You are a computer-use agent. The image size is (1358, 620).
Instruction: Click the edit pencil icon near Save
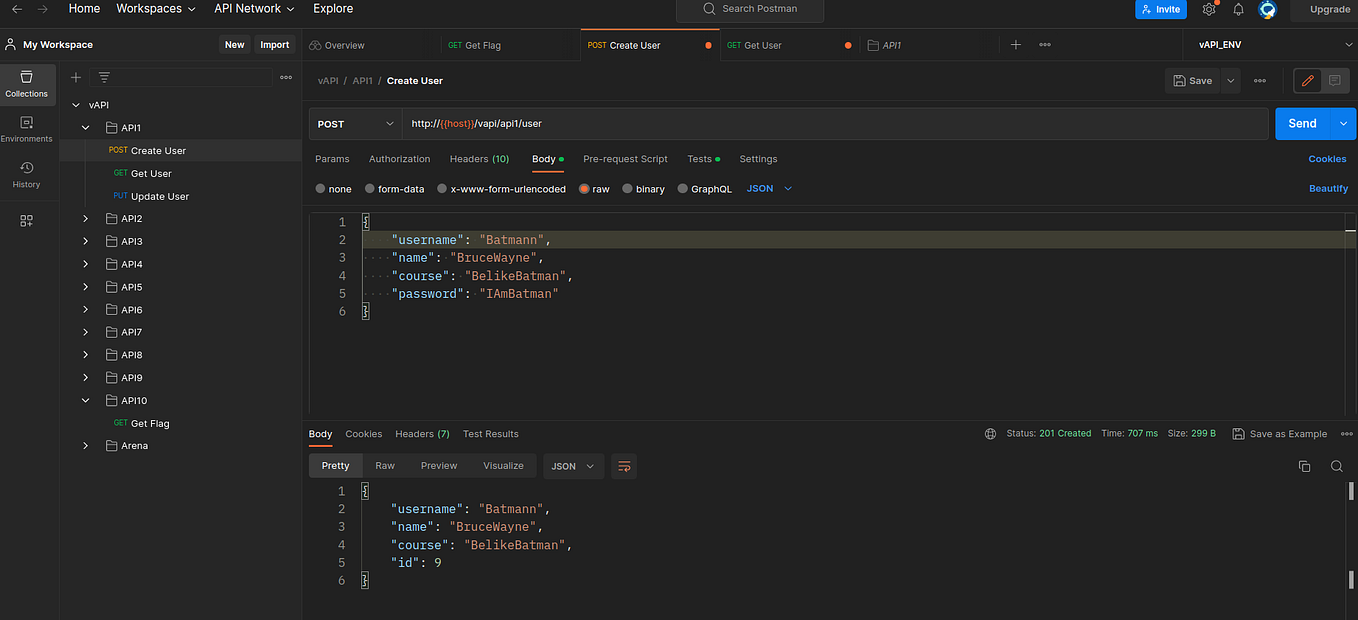[x=1307, y=81]
